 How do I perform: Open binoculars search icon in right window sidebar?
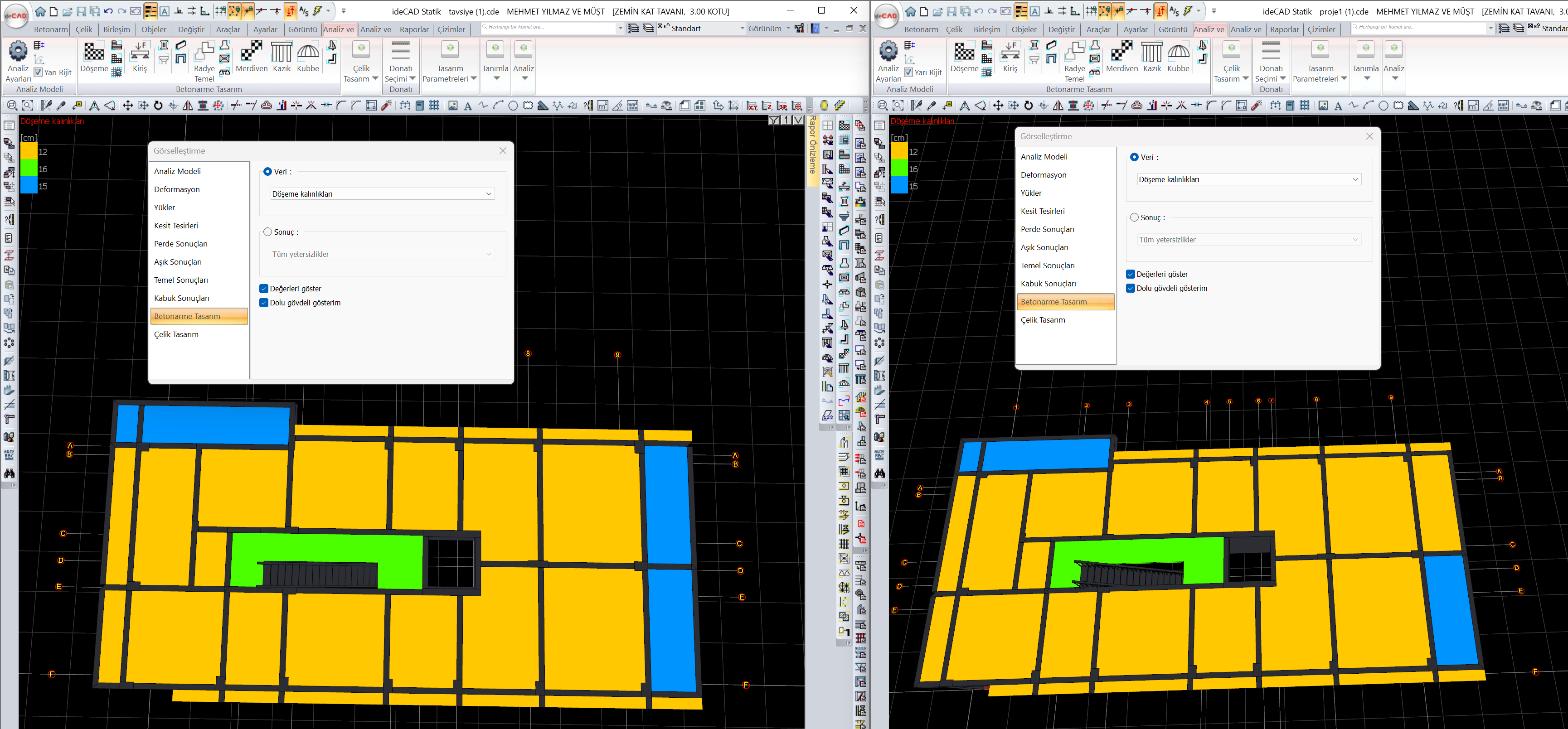[x=879, y=473]
